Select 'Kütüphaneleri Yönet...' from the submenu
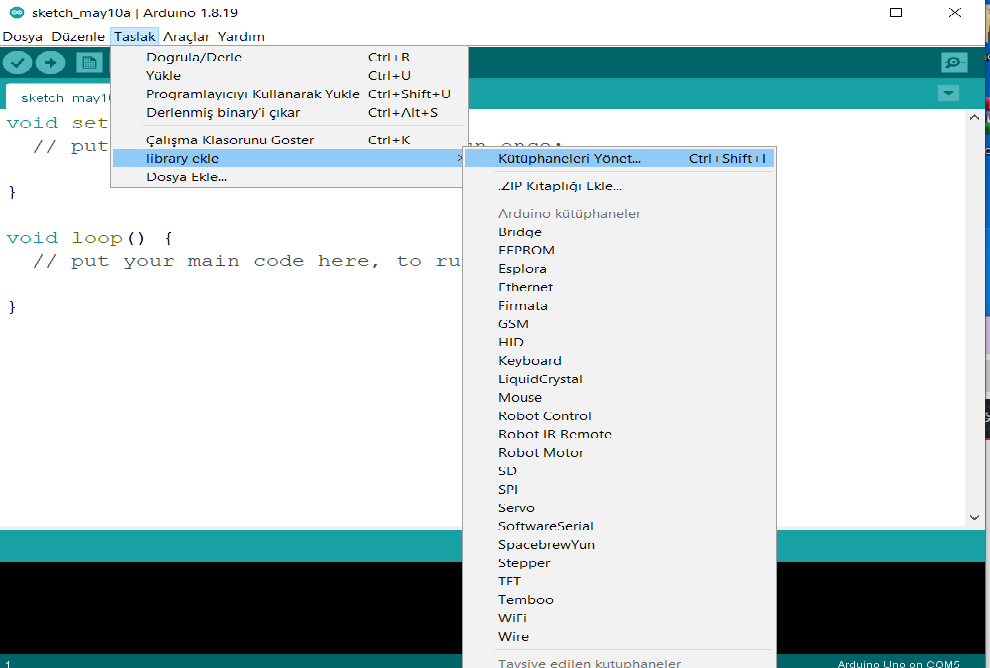 tap(569, 159)
